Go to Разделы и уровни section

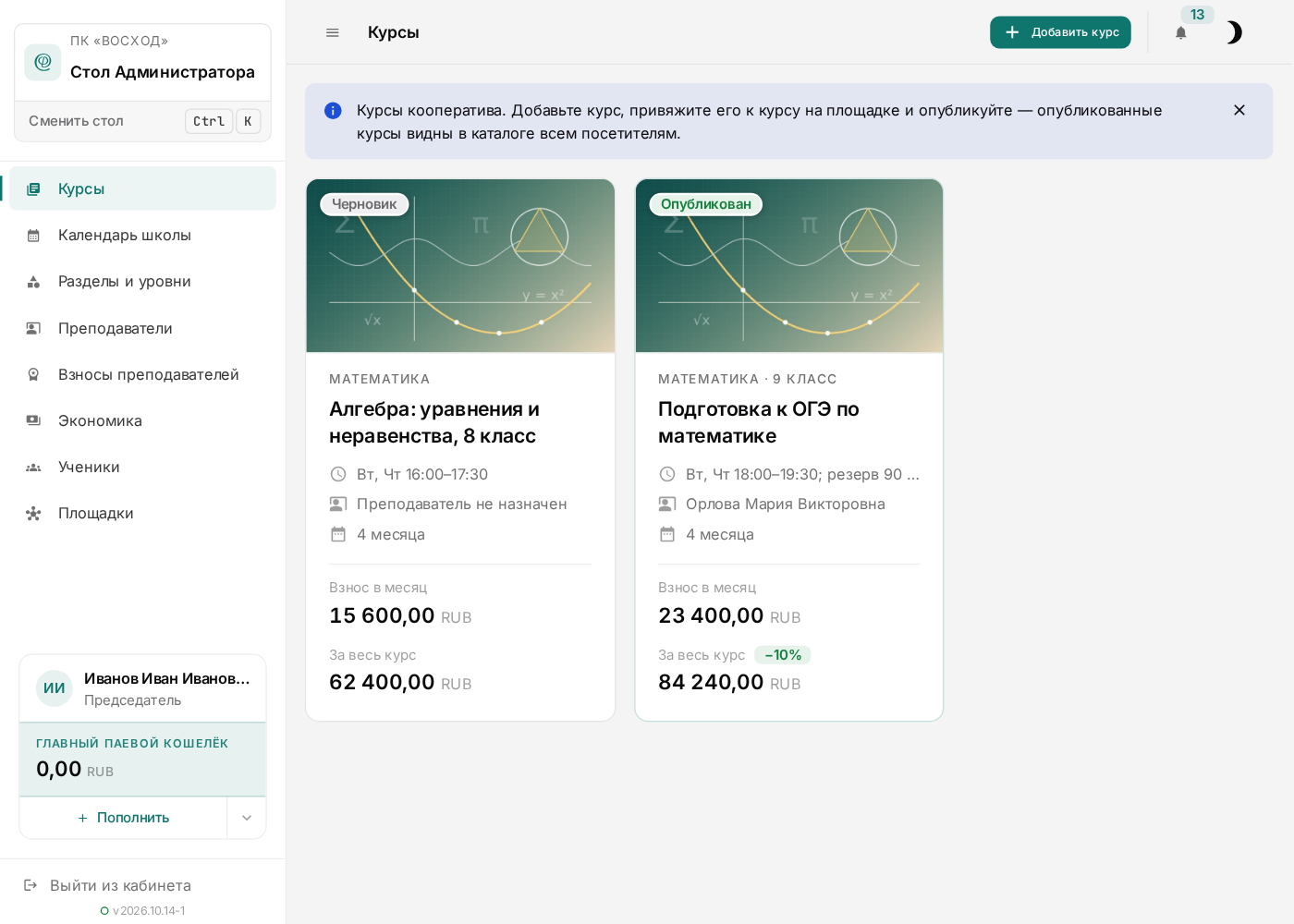(142, 281)
